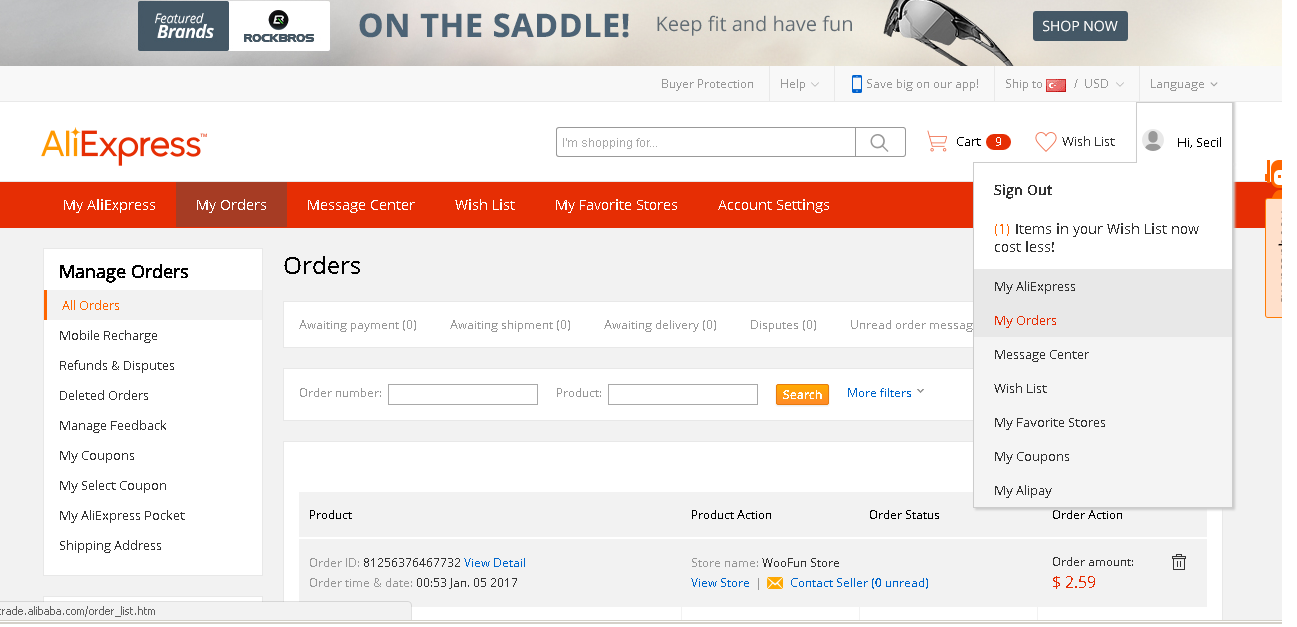Click the cart item count badge
Screen dimensions: 1297x627
point(998,142)
